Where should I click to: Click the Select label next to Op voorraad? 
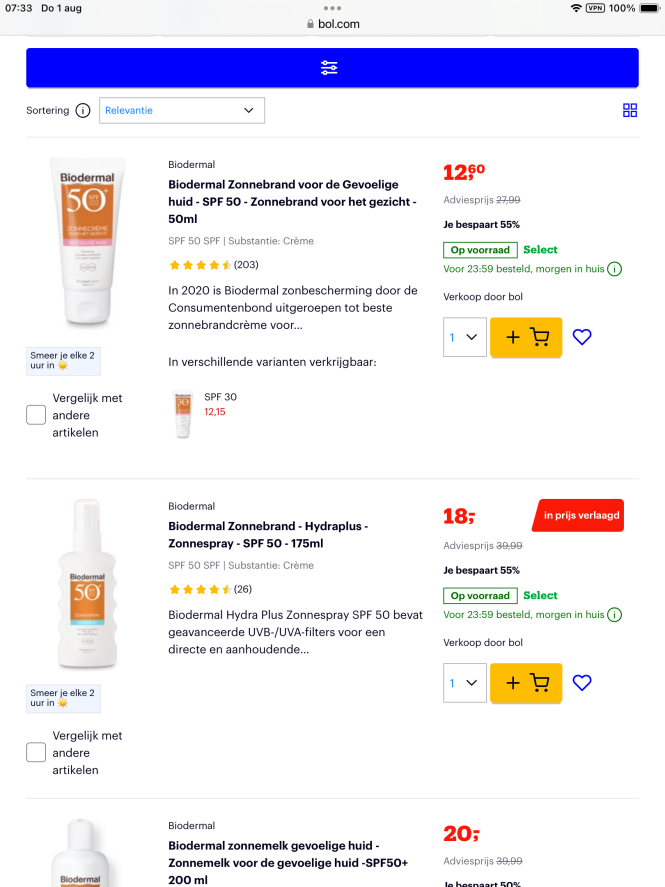click(x=539, y=249)
